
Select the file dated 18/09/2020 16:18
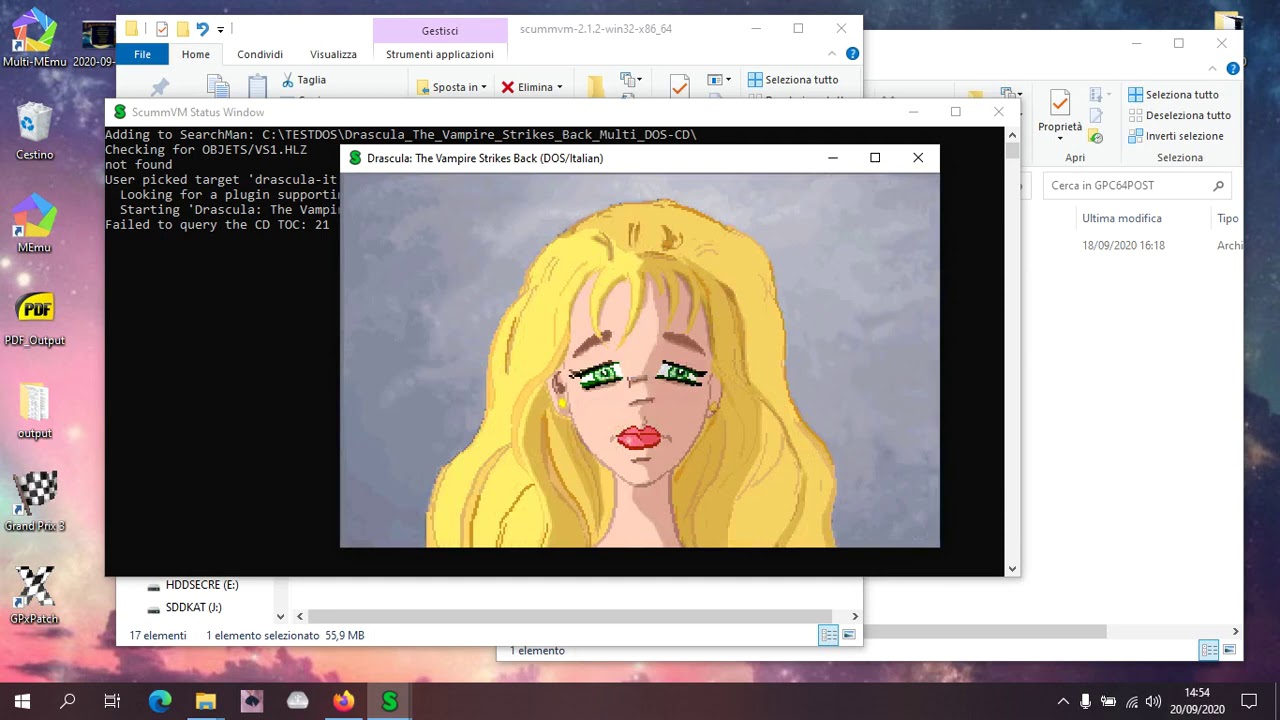pos(1123,245)
